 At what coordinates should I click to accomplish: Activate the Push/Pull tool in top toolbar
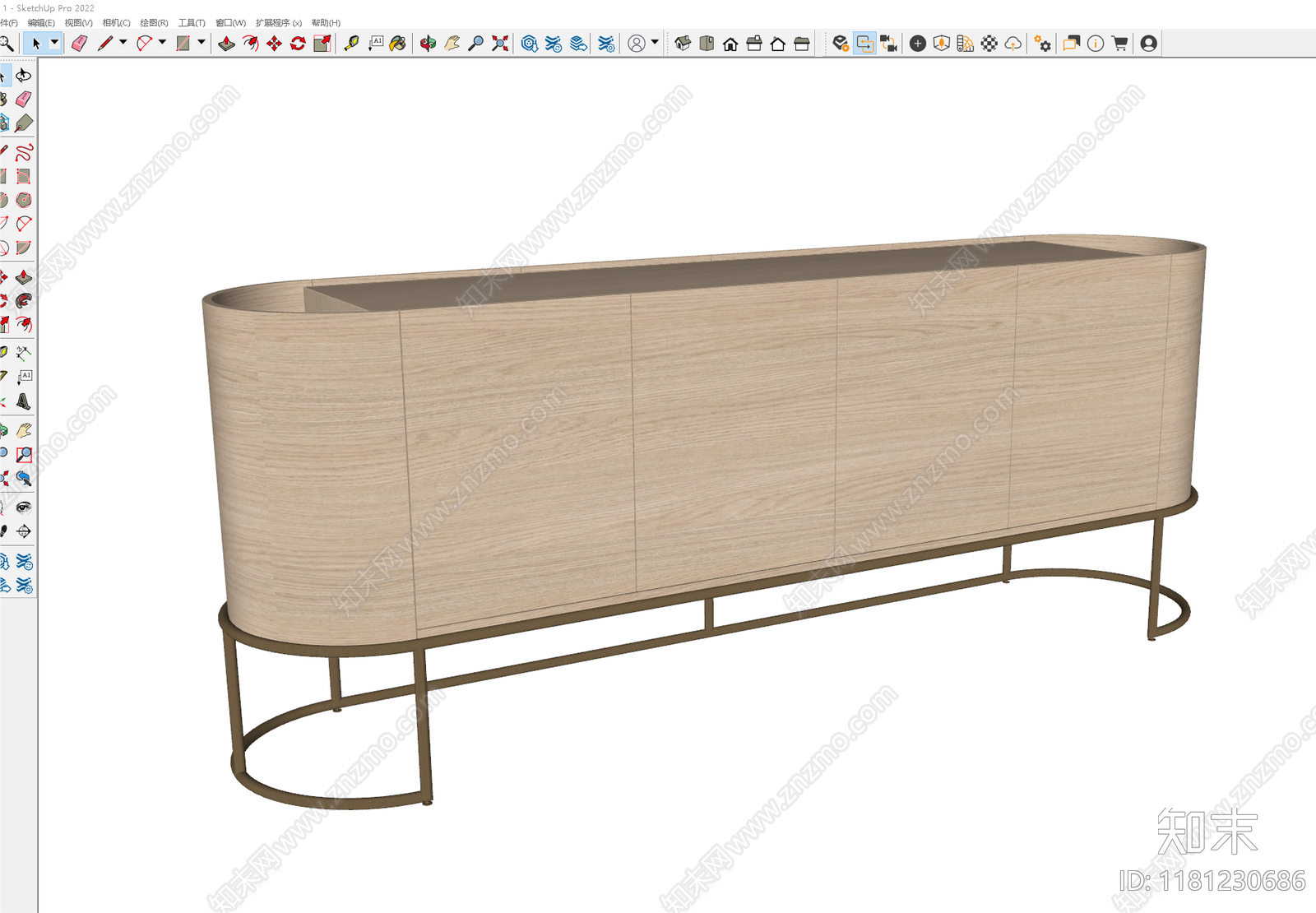(226, 44)
